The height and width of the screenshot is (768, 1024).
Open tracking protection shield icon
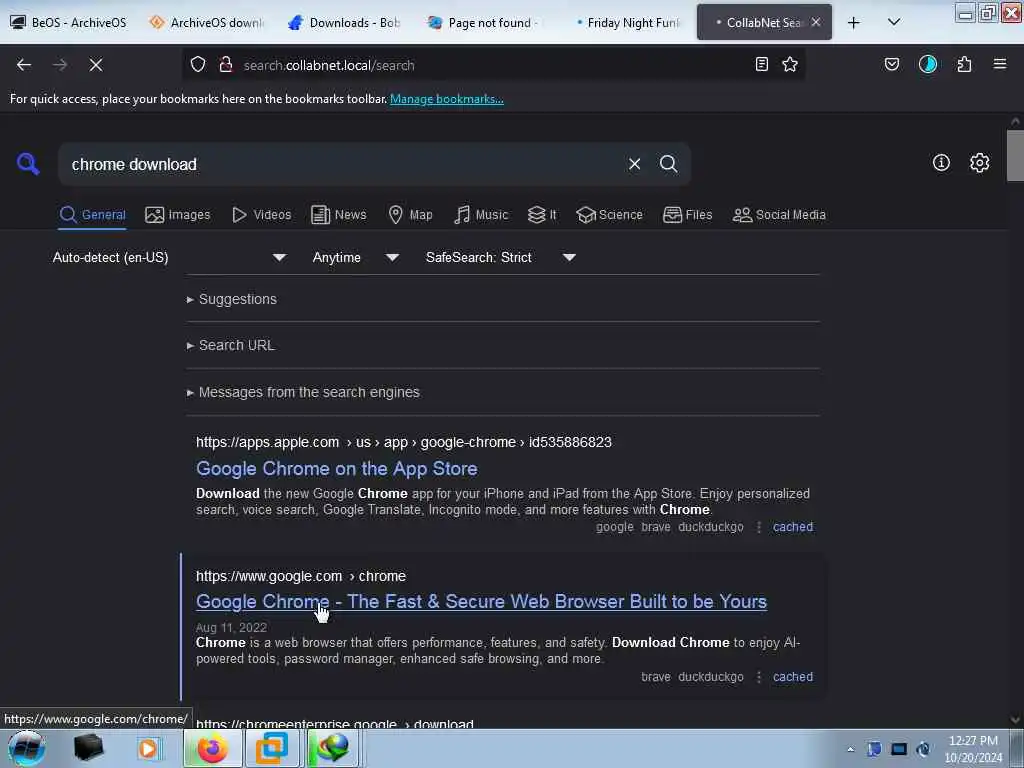pos(198,65)
